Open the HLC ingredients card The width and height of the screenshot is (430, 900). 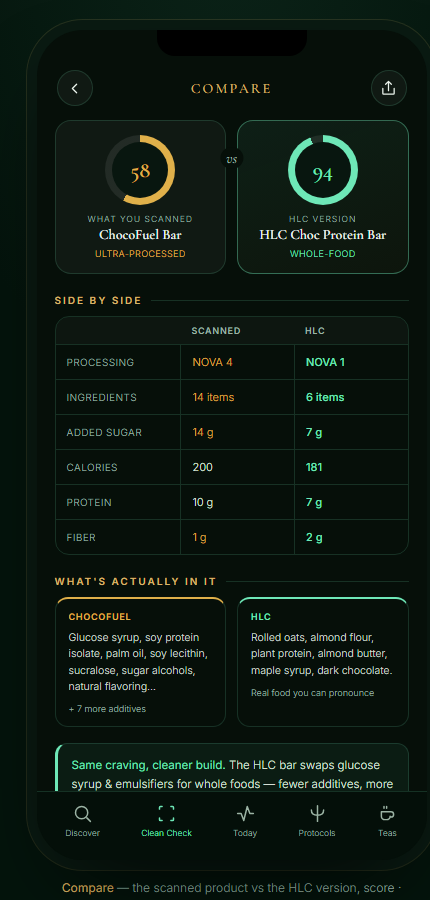pyautogui.click(x=323, y=662)
